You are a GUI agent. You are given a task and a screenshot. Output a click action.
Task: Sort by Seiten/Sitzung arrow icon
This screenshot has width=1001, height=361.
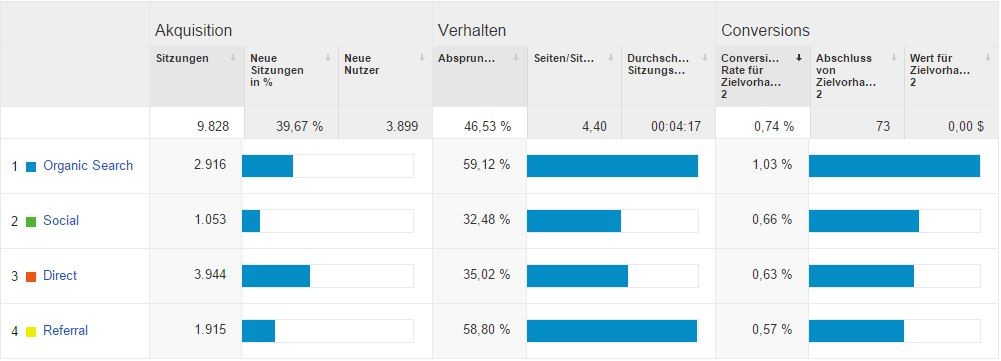pos(611,58)
